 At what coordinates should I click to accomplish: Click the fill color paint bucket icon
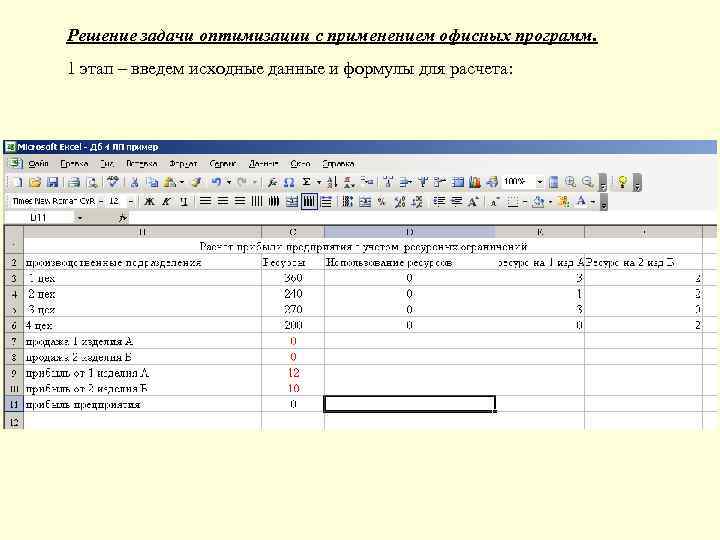pos(538,201)
